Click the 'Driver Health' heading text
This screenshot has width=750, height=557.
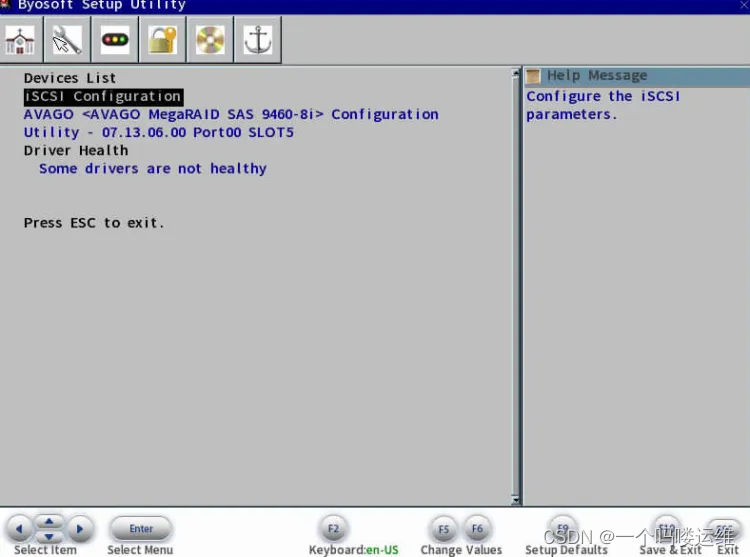tap(76, 151)
